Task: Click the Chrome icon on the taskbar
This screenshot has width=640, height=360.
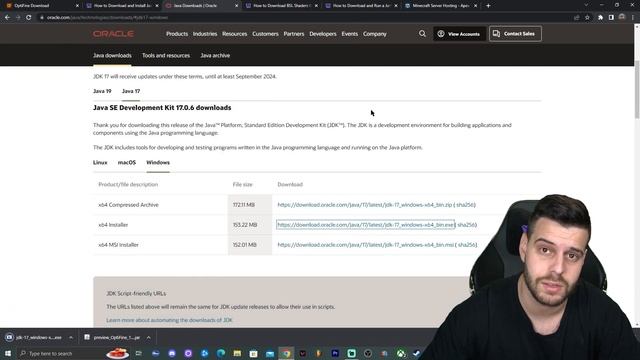Action: (x=286, y=353)
